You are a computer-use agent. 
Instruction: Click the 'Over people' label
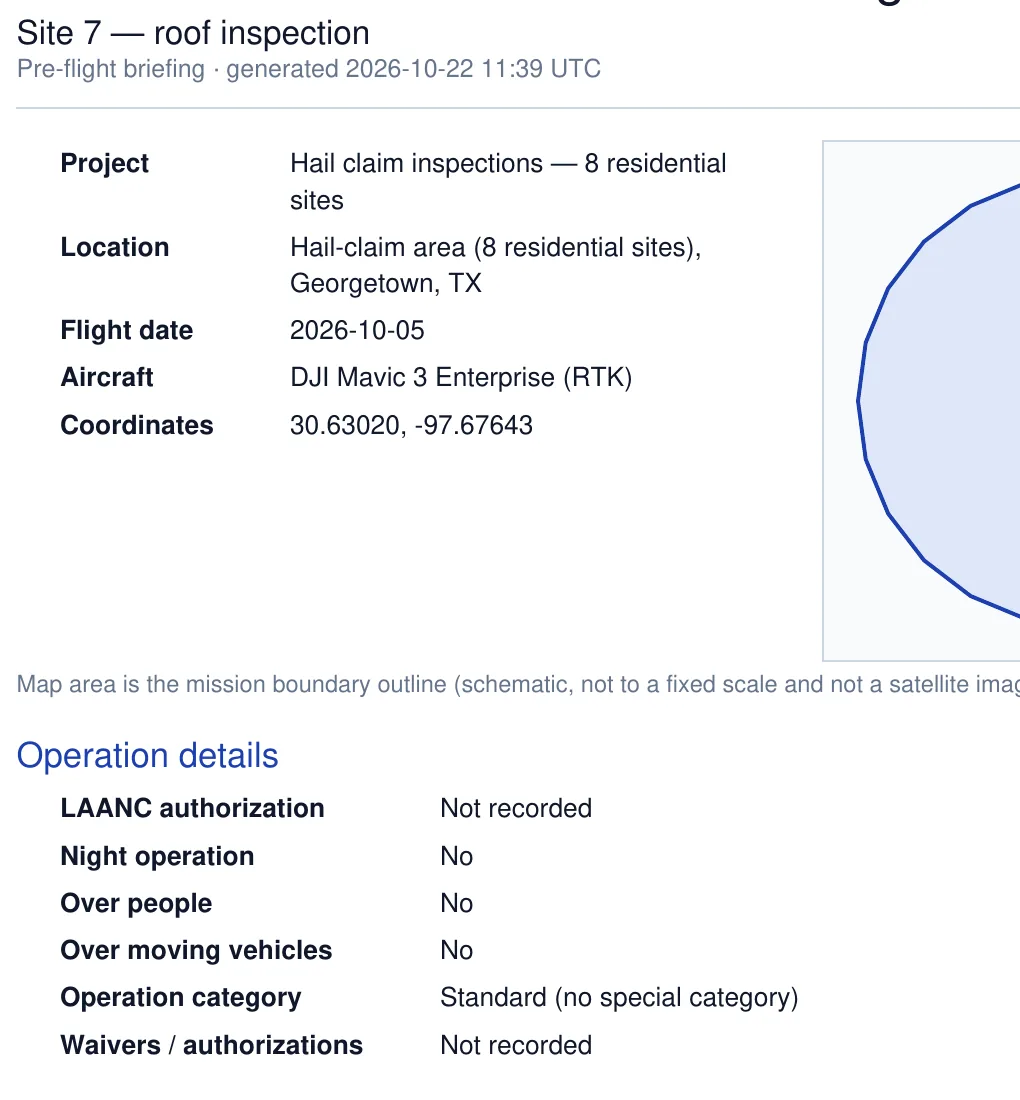click(x=136, y=904)
